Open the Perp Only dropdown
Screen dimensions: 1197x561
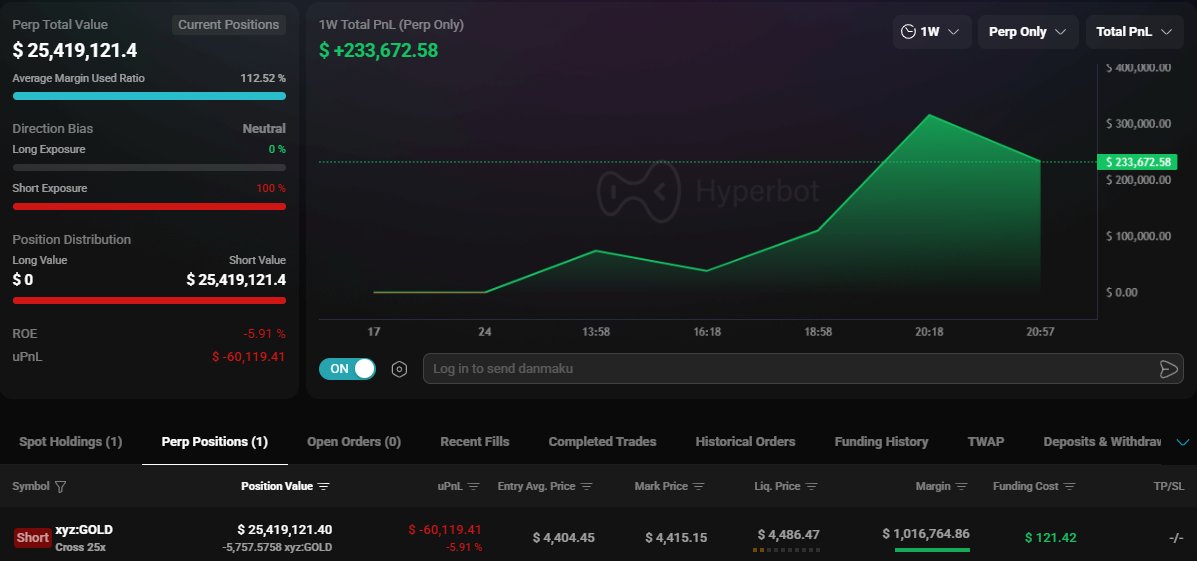tap(1028, 32)
